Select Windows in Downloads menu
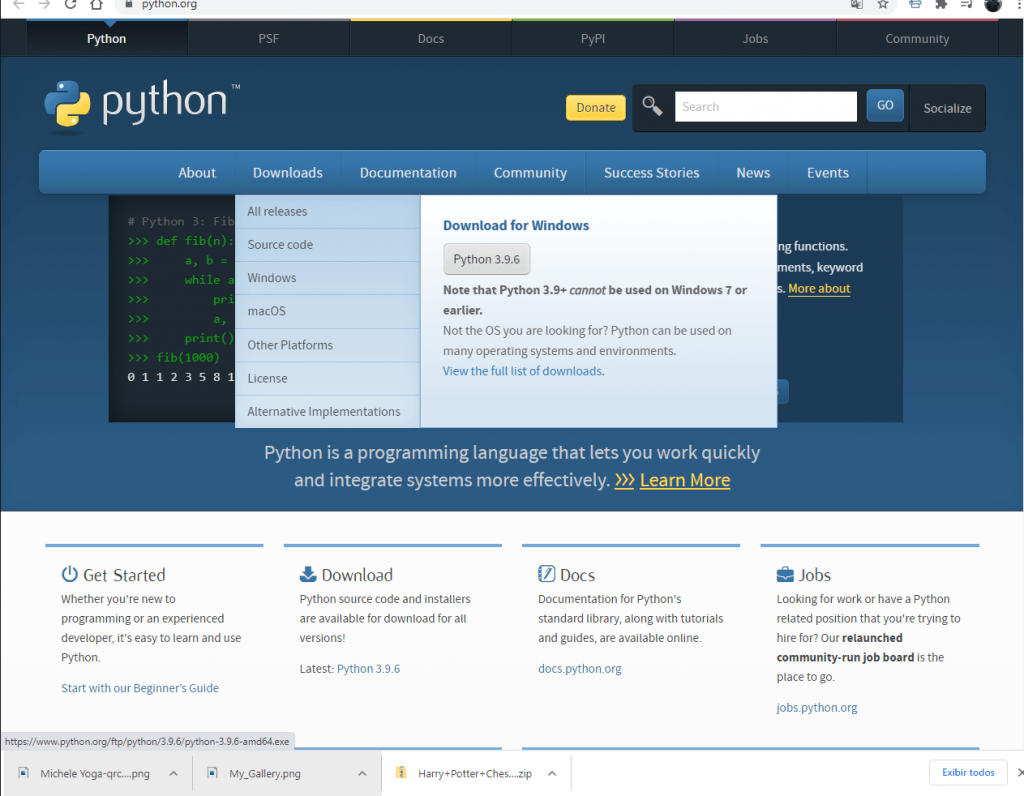 [327, 278]
